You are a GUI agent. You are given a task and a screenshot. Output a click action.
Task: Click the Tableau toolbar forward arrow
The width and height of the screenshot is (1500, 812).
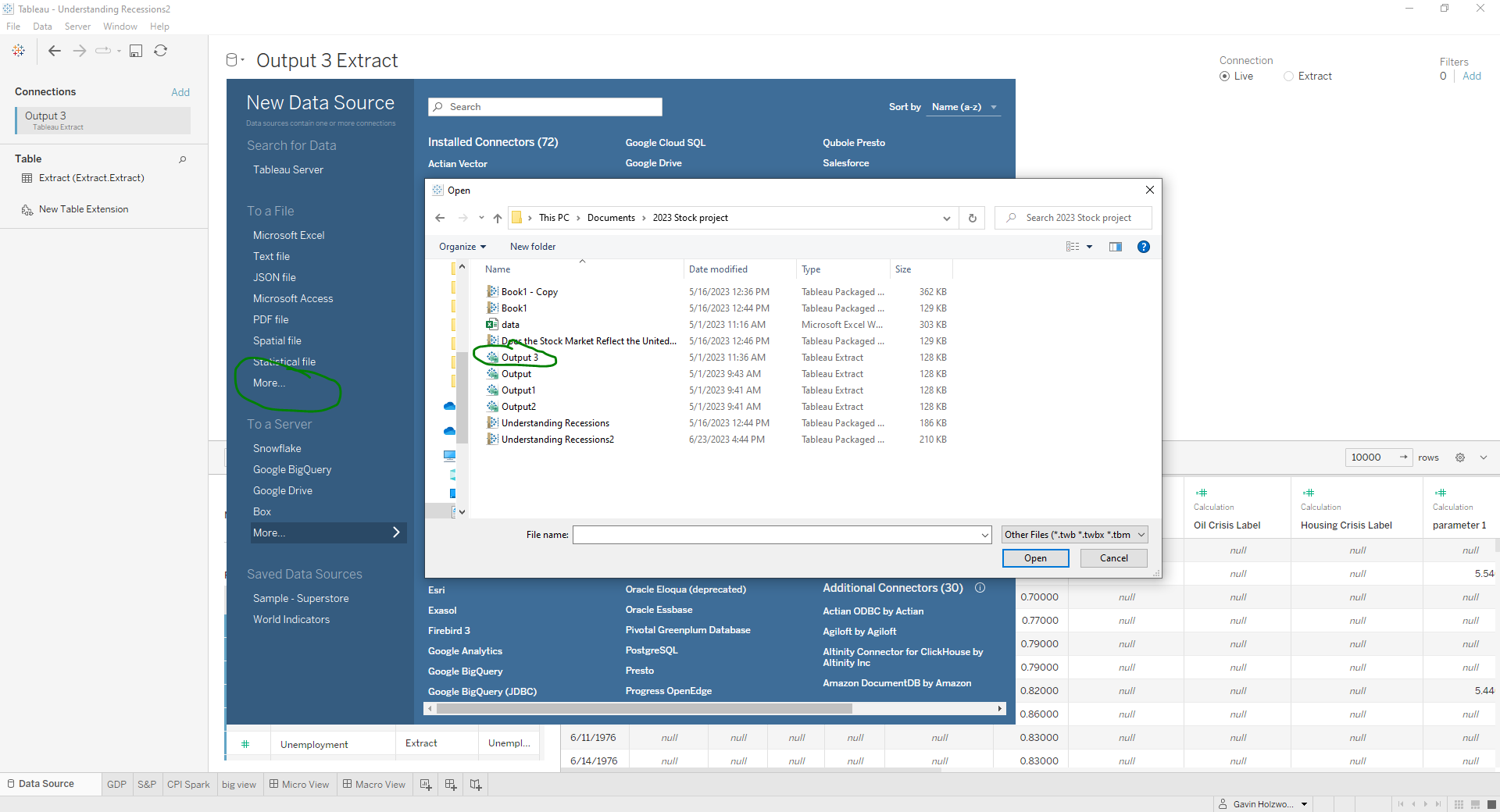(x=80, y=51)
